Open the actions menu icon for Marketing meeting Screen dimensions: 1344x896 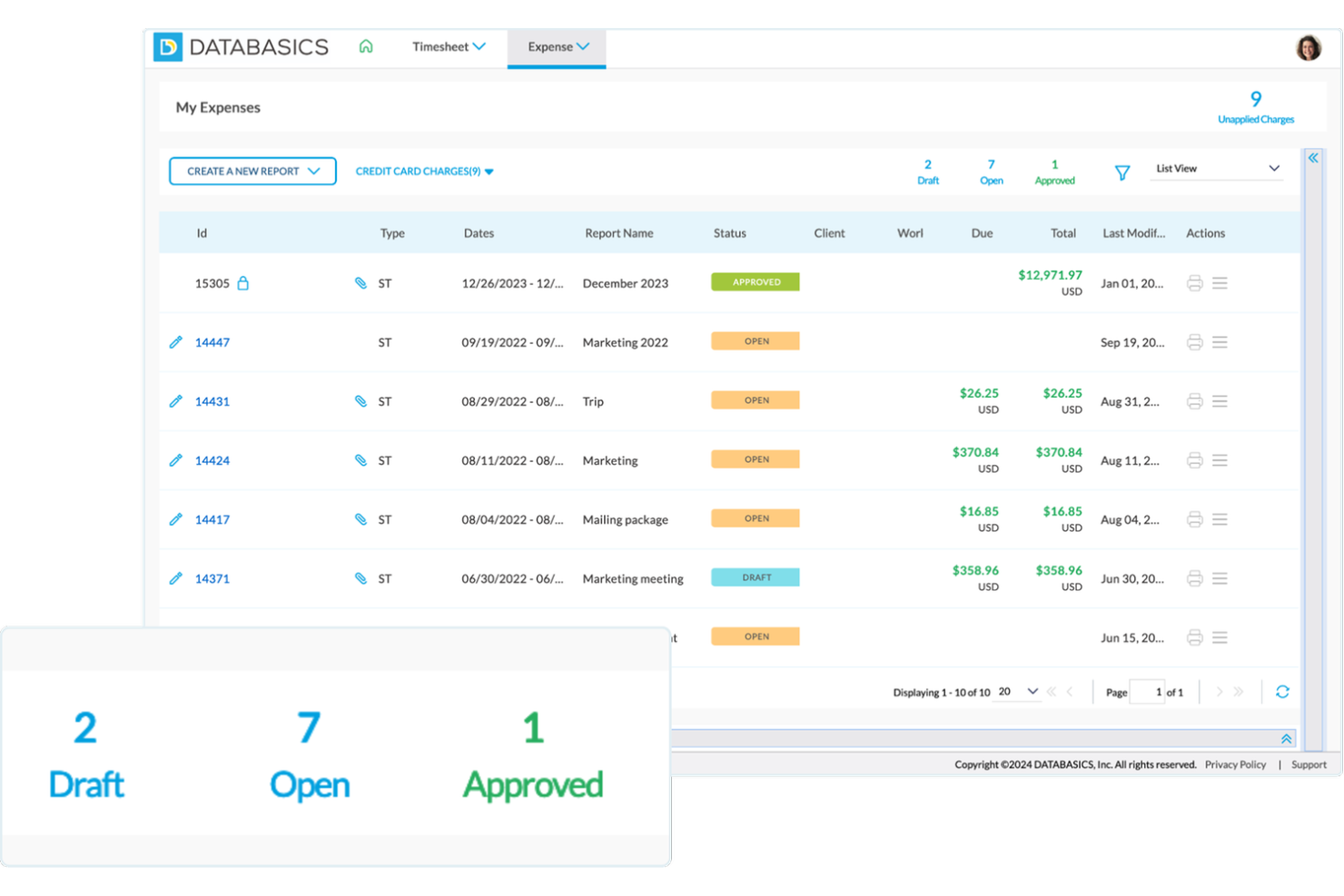coord(1220,578)
